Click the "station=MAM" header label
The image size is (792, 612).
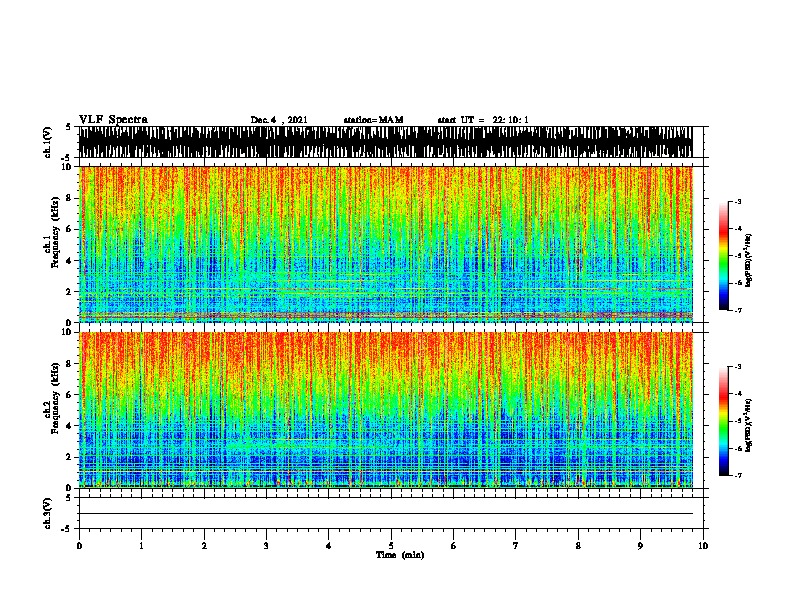pos(373,120)
